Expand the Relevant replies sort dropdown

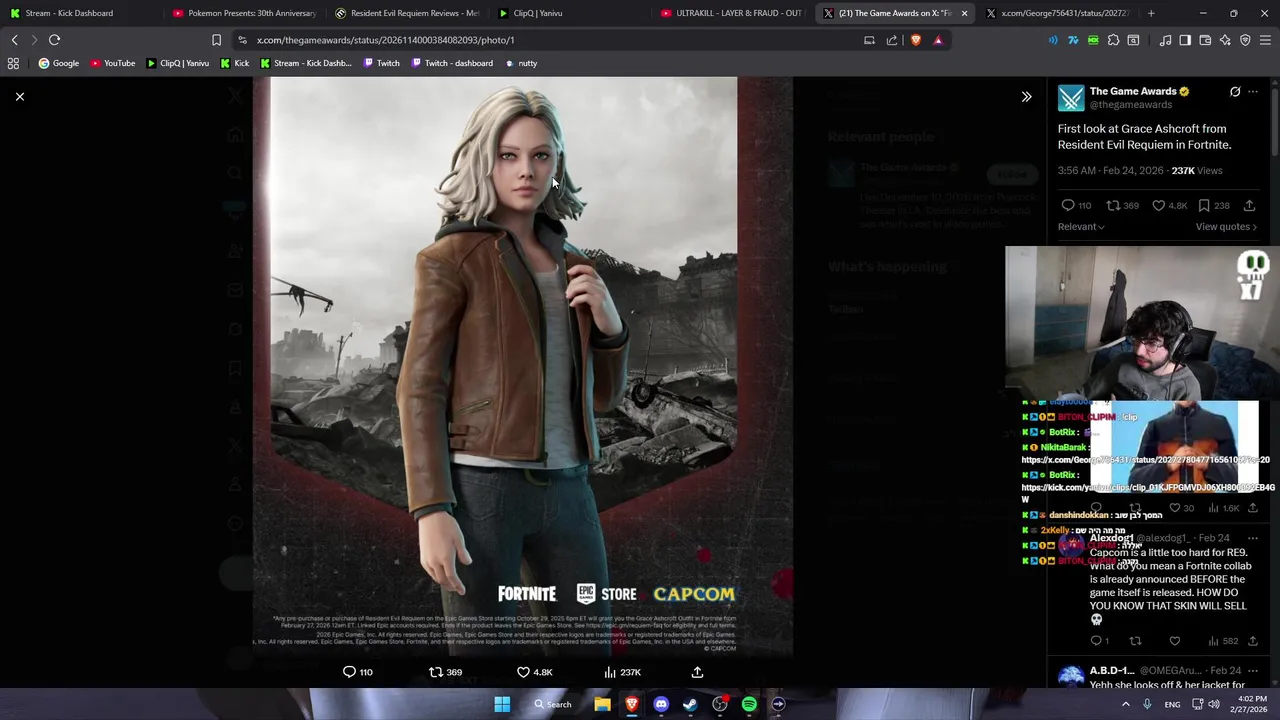tap(1081, 227)
